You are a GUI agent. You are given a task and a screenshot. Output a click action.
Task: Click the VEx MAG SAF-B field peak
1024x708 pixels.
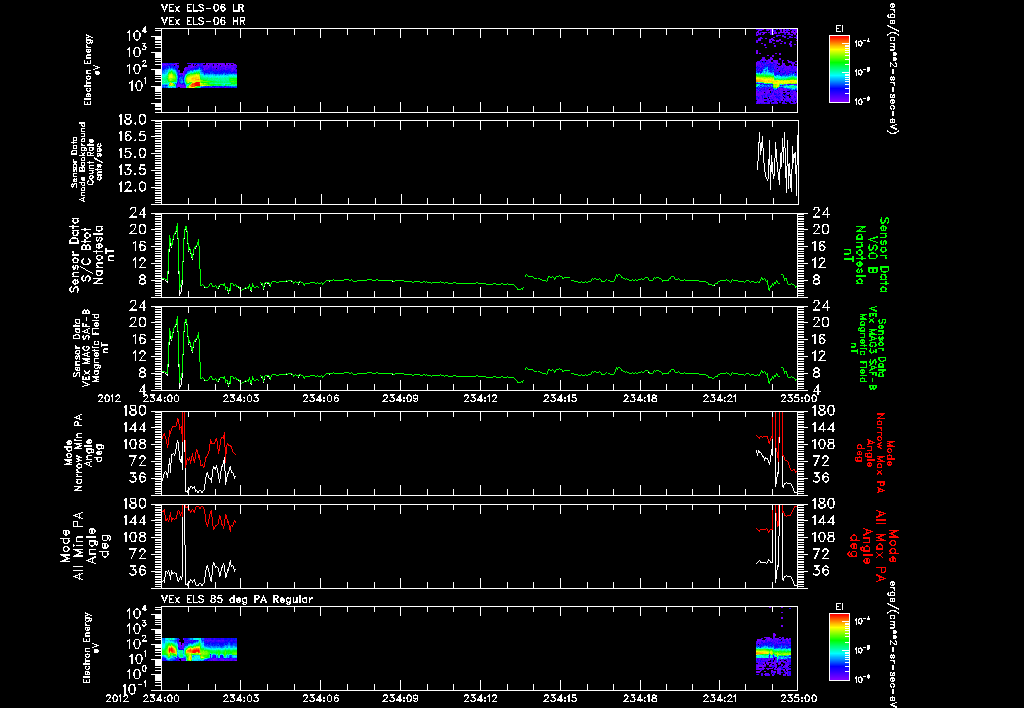pos(177,319)
